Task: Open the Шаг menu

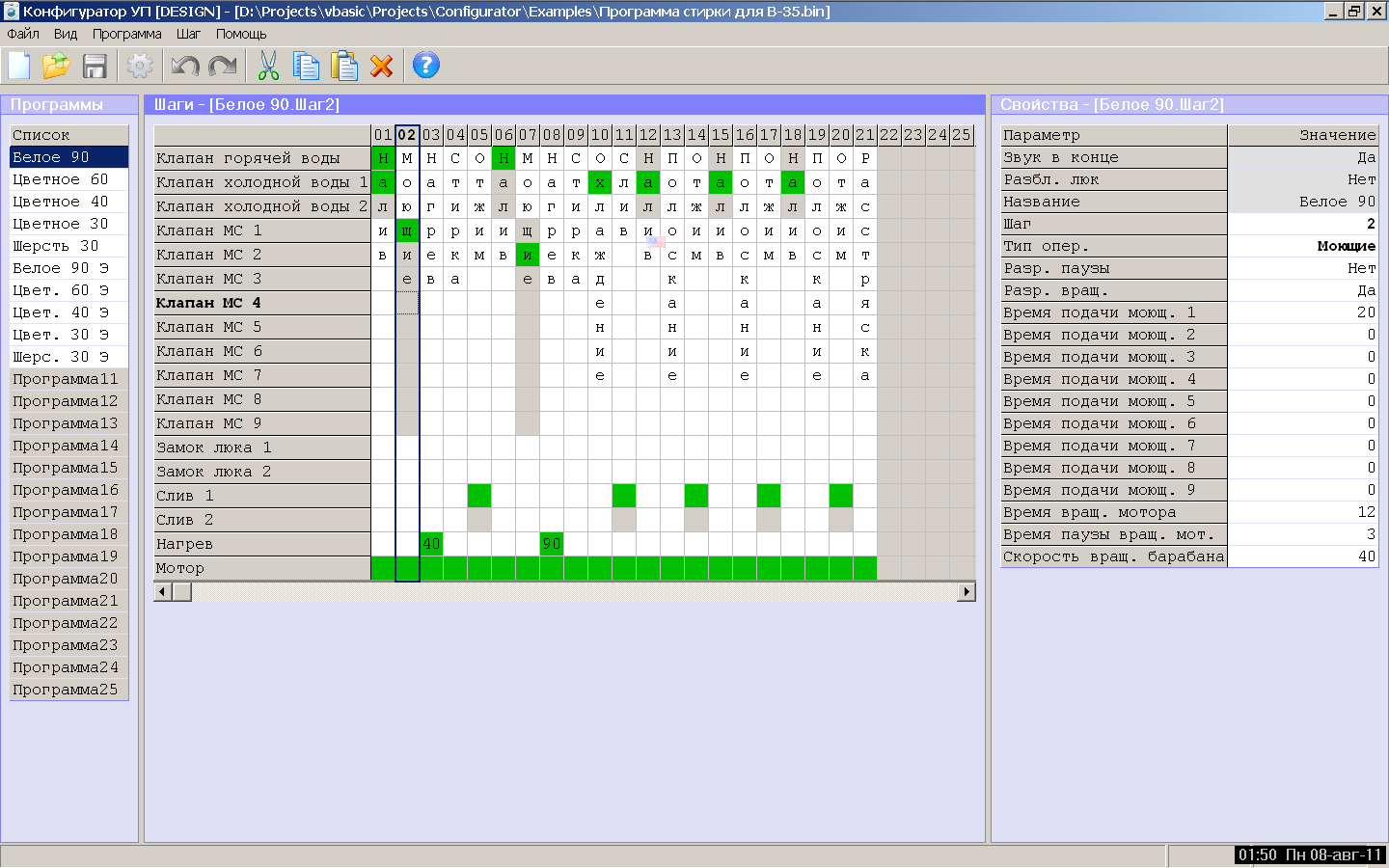Action: (x=188, y=34)
